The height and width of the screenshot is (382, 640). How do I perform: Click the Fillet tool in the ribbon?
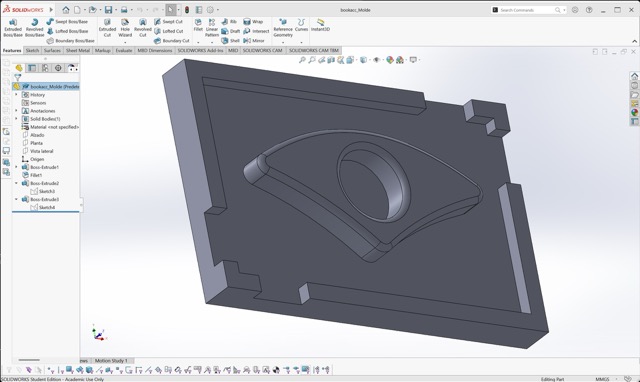pos(198,25)
